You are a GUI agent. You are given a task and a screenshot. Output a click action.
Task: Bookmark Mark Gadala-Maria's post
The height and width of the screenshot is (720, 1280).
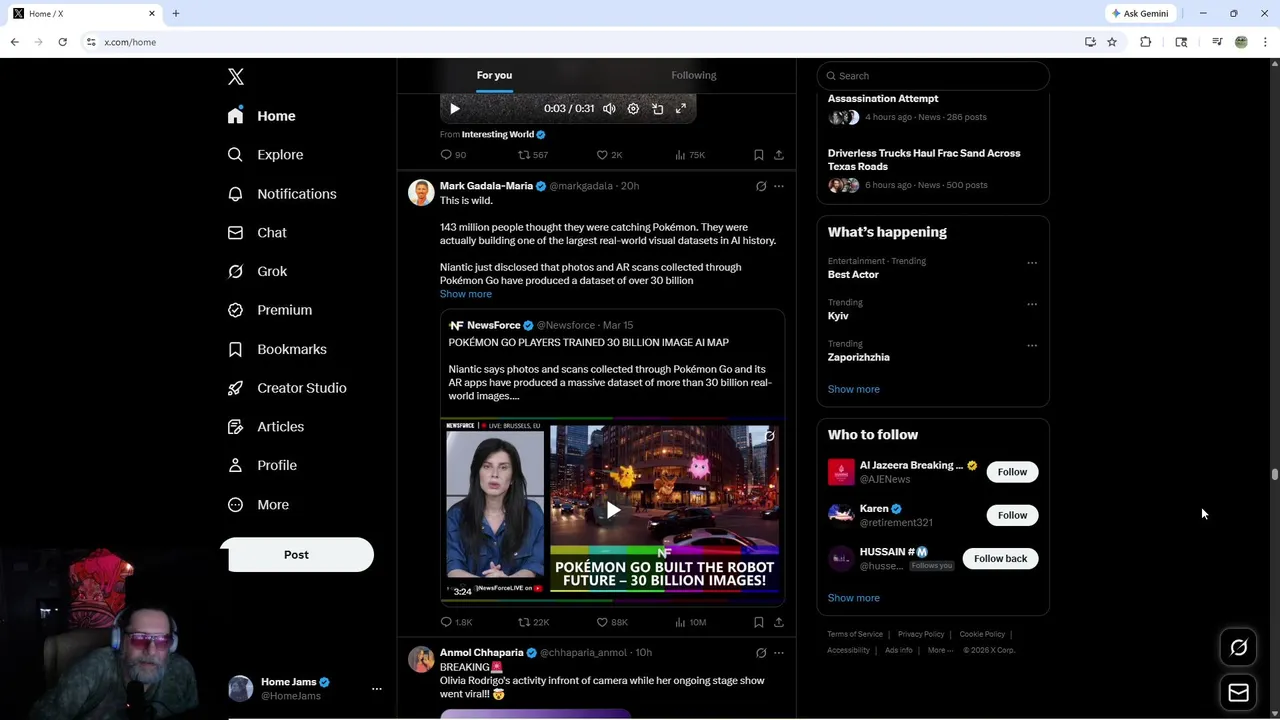click(759, 622)
